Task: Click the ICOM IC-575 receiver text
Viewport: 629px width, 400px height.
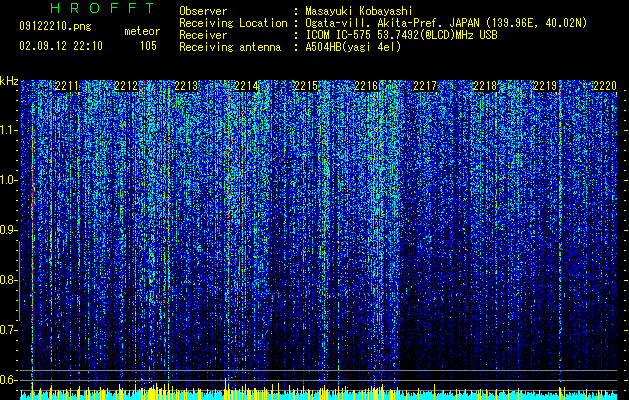Action: pyautogui.click(x=401, y=35)
